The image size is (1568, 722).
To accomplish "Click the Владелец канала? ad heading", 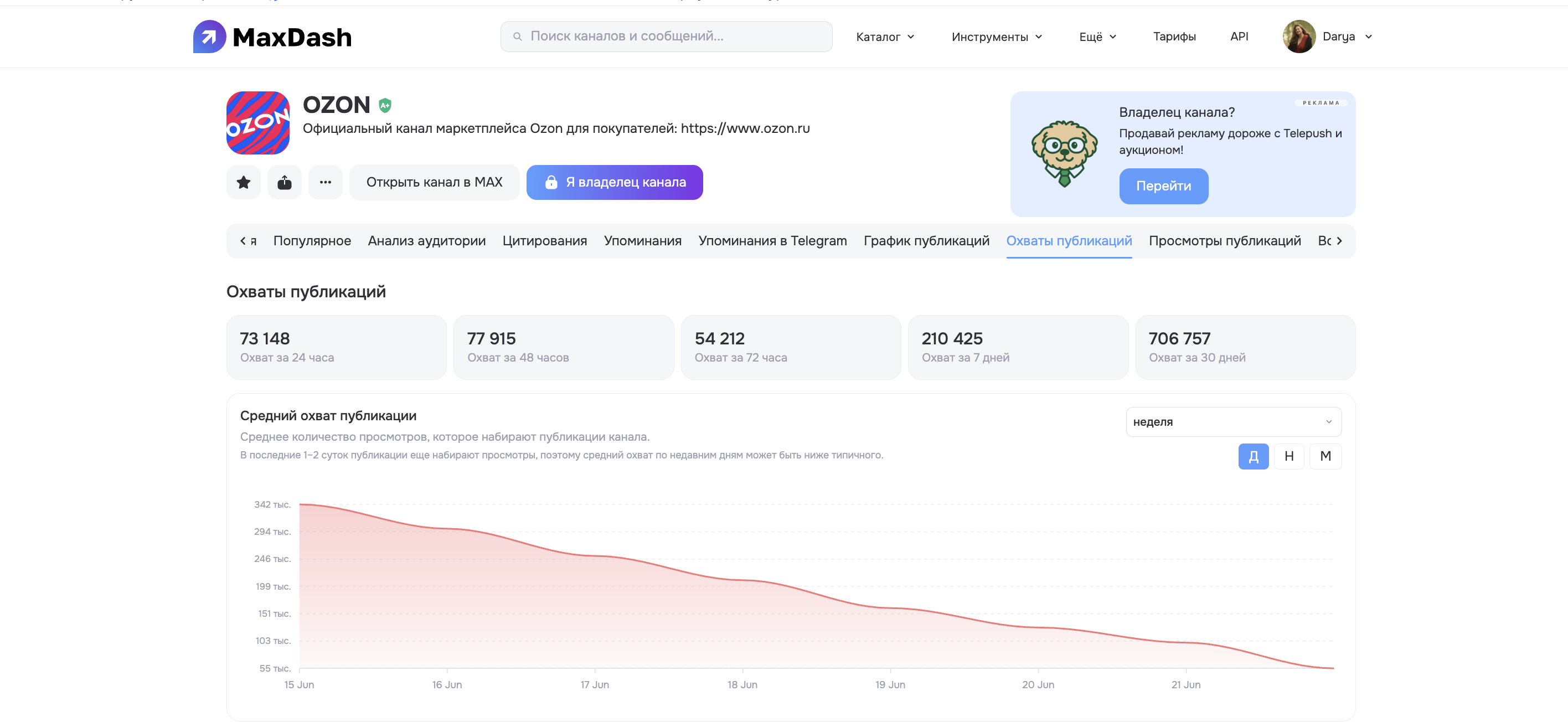I will click(x=1177, y=112).
